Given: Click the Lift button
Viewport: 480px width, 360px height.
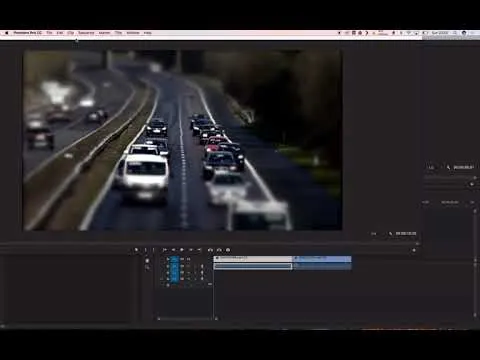Looking at the screenshot, I should pyautogui.click(x=210, y=250).
